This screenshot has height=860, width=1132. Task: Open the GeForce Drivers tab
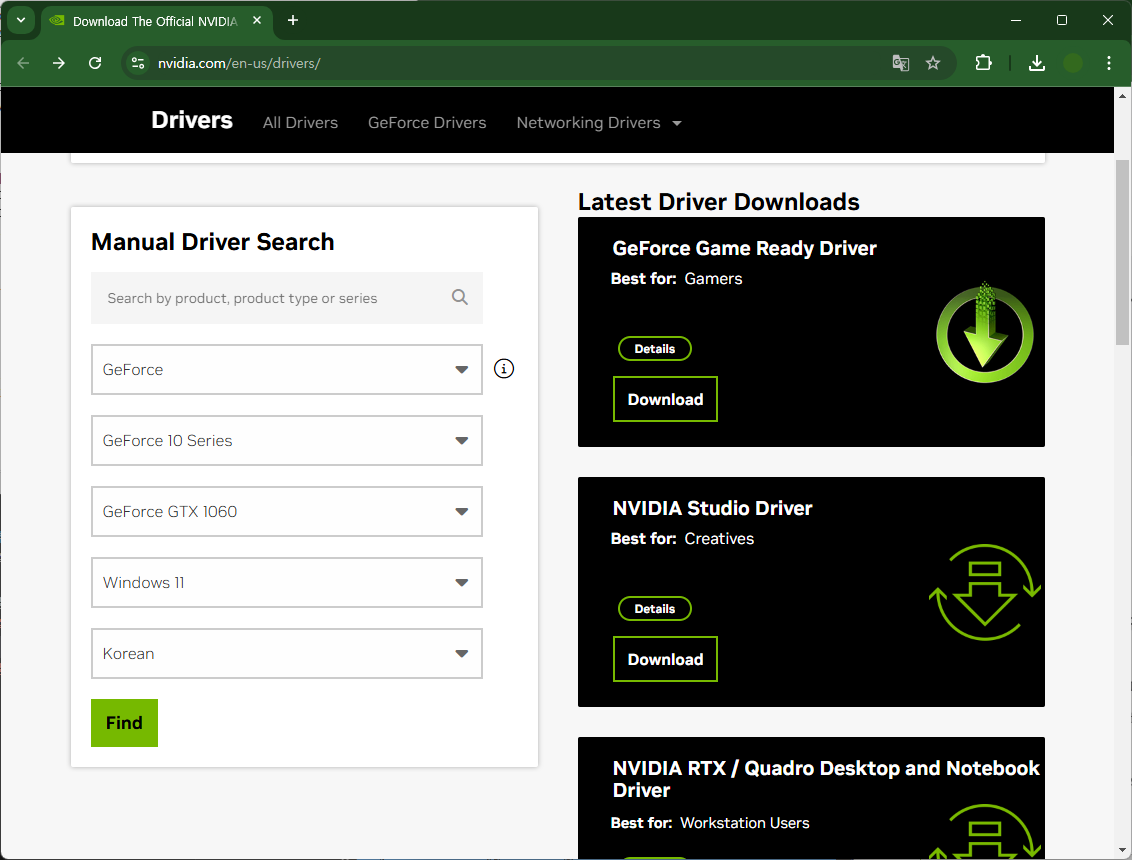(427, 123)
